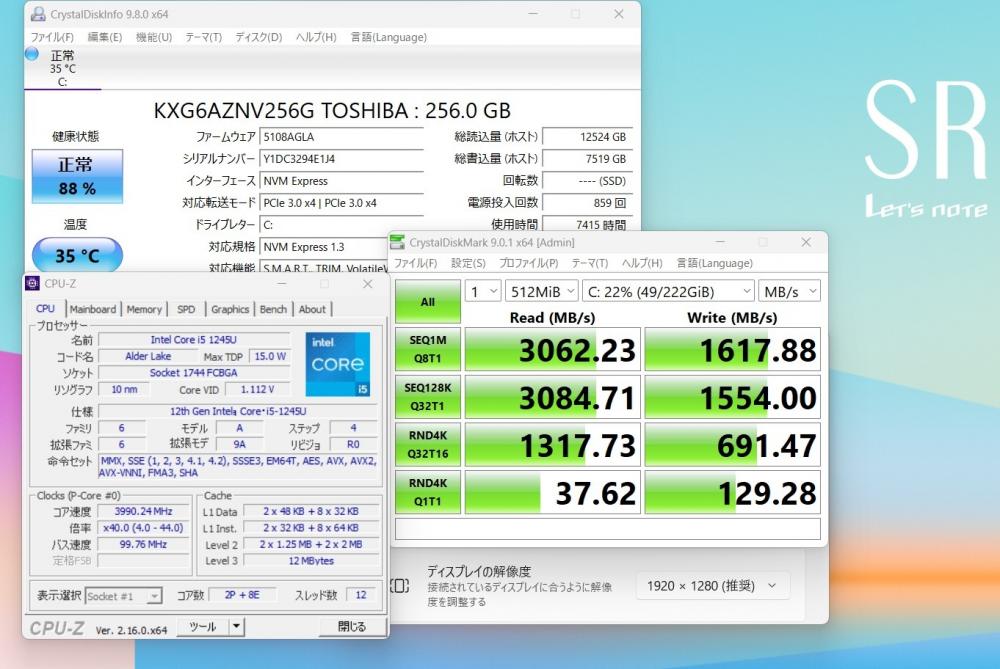The width and height of the screenshot is (1000, 669).
Task: Click the 35 °C temperature button
Action: coord(77,255)
